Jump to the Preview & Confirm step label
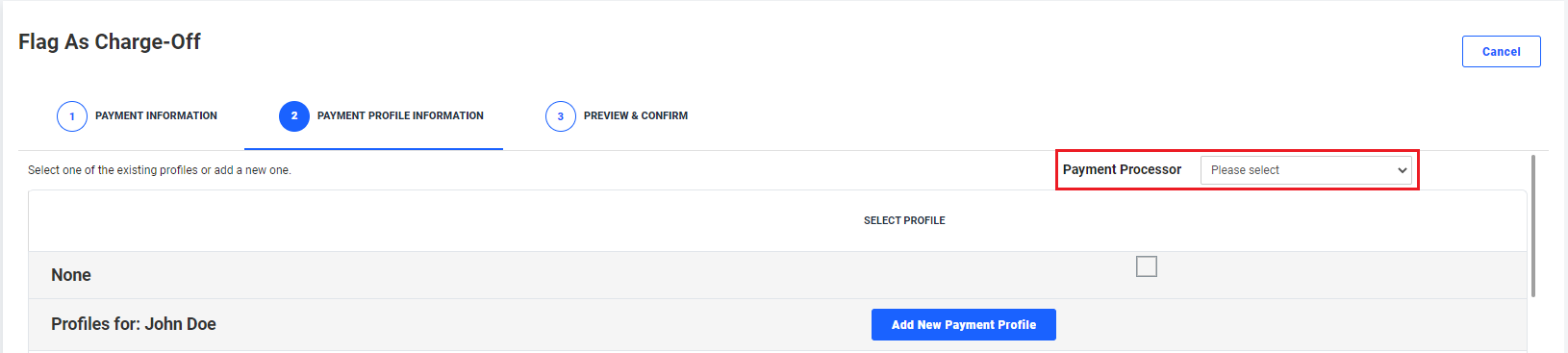Viewport: 1568px width, 353px height. (x=636, y=115)
